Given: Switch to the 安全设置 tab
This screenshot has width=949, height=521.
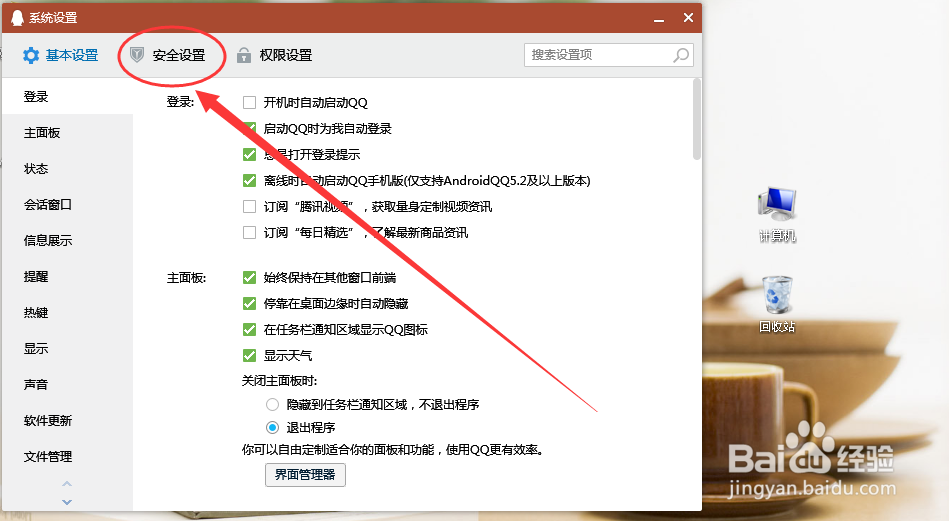Looking at the screenshot, I should pyautogui.click(x=168, y=55).
